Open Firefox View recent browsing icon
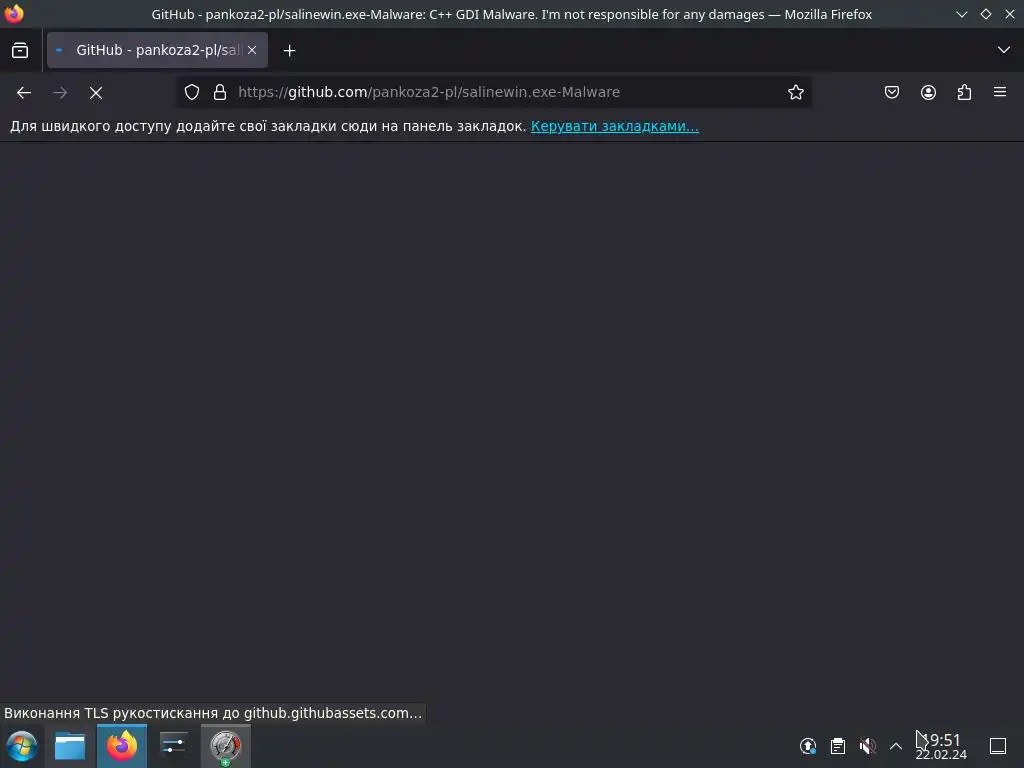The height and width of the screenshot is (768, 1024). (x=20, y=50)
